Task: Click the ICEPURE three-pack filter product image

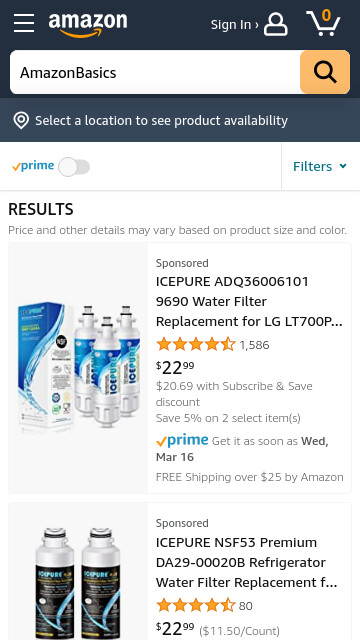Action: 78,368
